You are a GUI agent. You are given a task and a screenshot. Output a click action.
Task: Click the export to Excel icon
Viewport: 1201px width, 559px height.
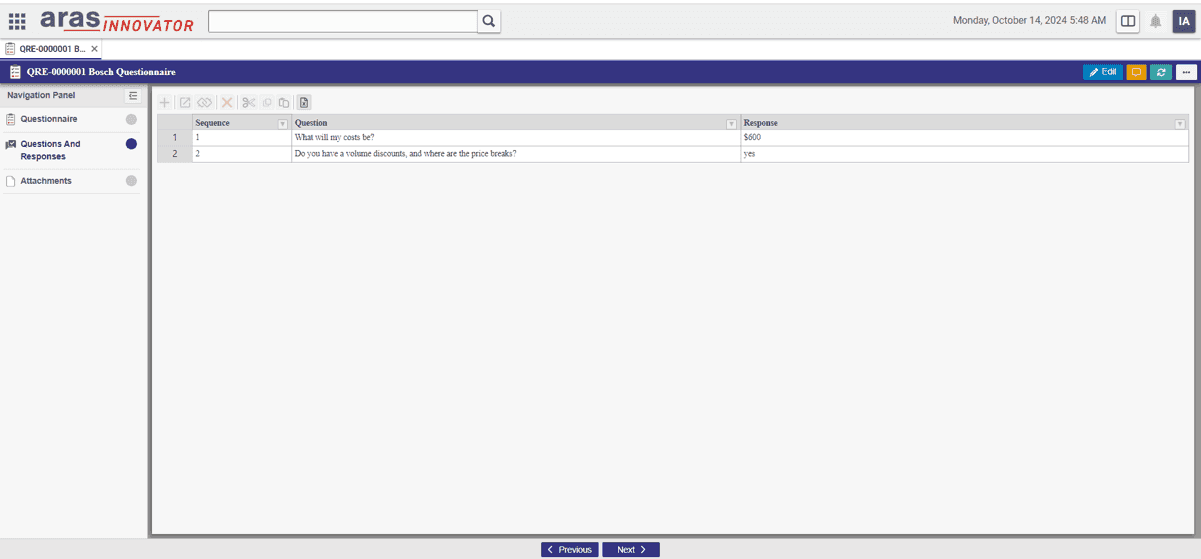304,102
